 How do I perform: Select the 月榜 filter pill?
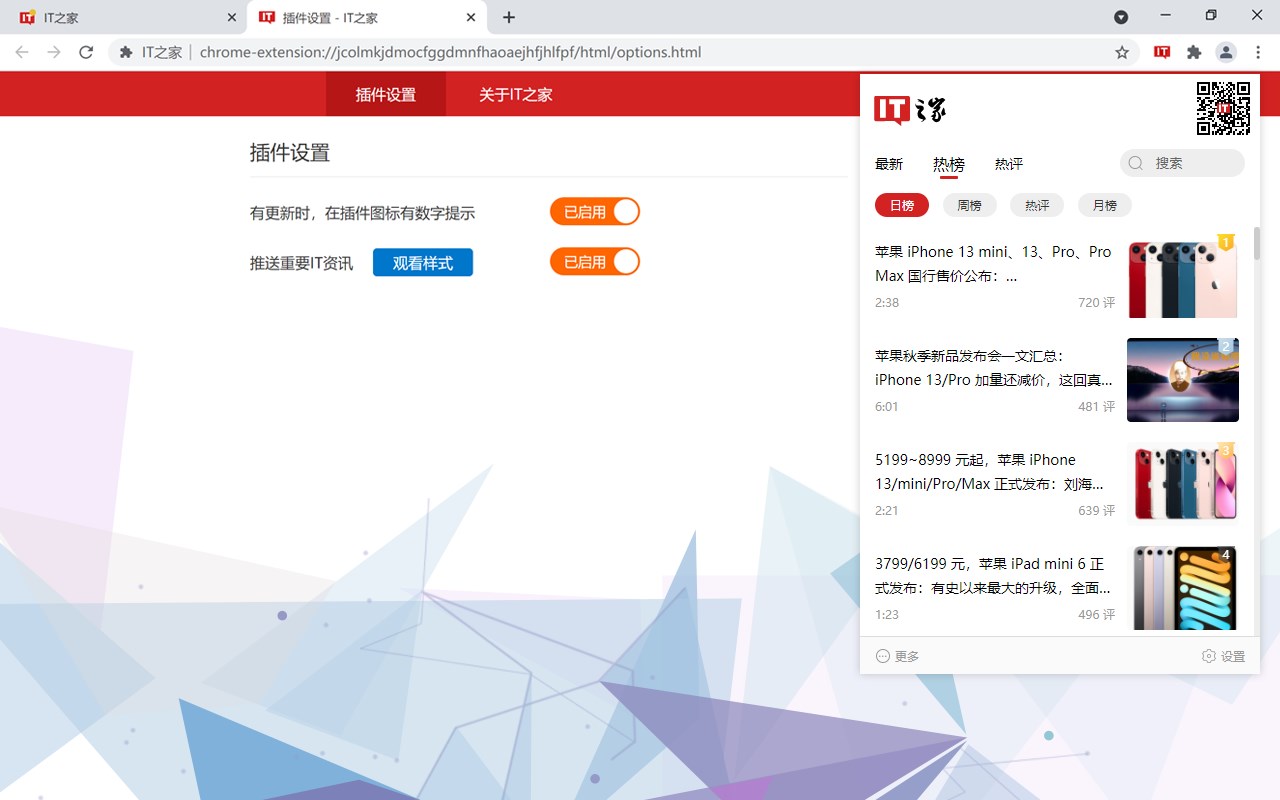[x=1105, y=205]
